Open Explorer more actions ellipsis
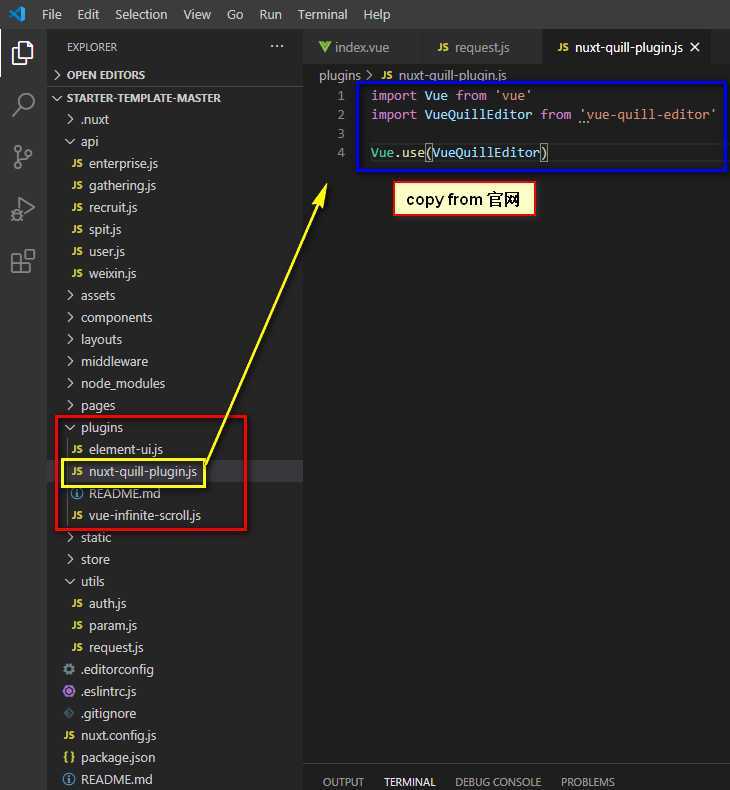Screen dimensions: 730x790 click(277, 46)
